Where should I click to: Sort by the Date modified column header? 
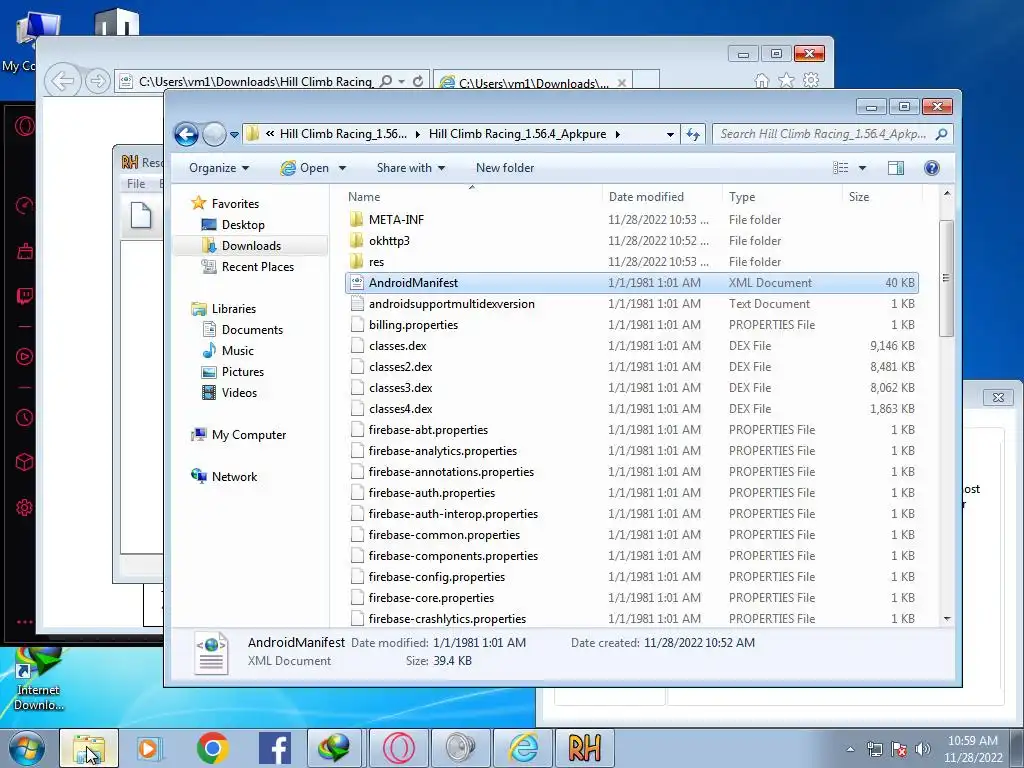click(646, 197)
